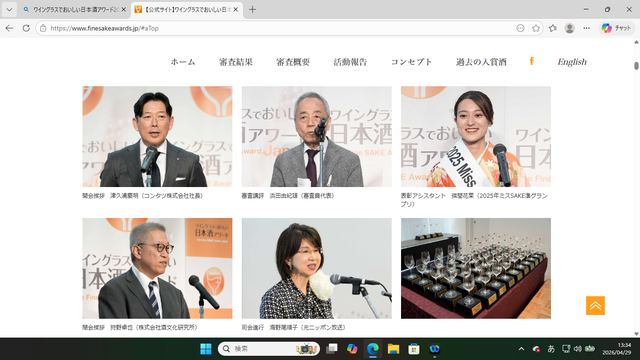Open File Explorer from the taskbar
The height and width of the screenshot is (360, 640).
(x=393, y=349)
